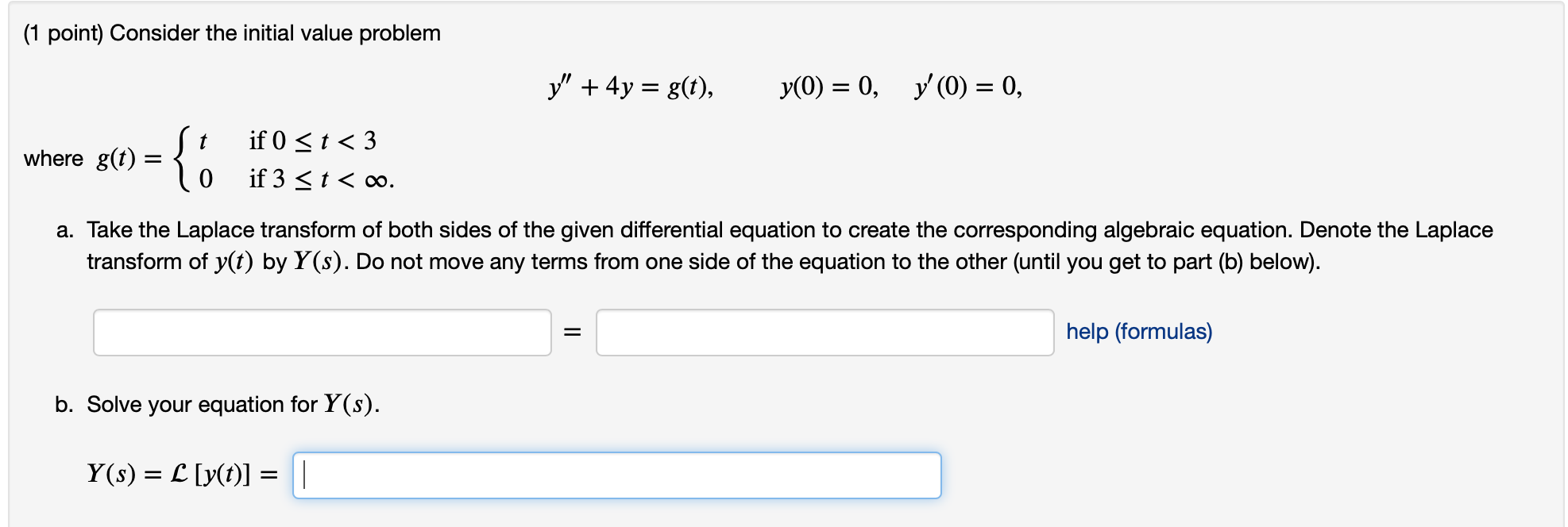
Task: Click the part (b) solution input box
Action: point(616,475)
